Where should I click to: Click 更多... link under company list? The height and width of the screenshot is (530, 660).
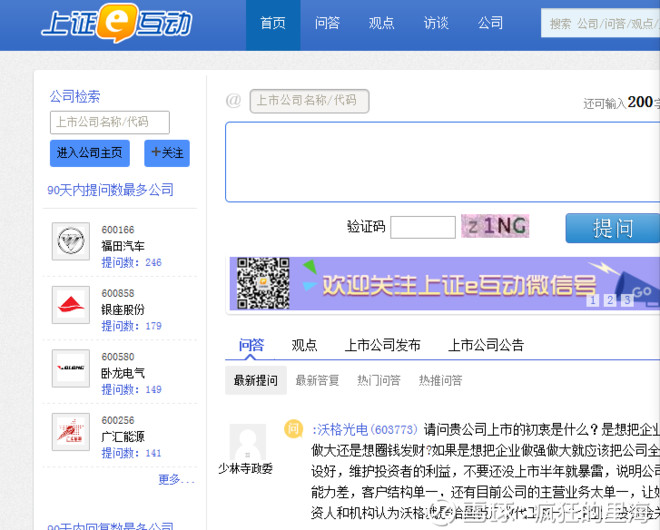(177, 479)
